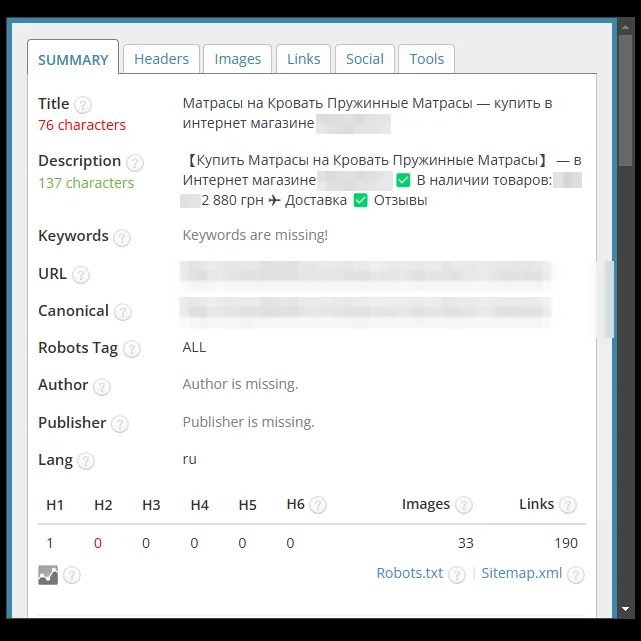Open the Sitemap.xml link
This screenshot has width=641, height=641.
522,573
